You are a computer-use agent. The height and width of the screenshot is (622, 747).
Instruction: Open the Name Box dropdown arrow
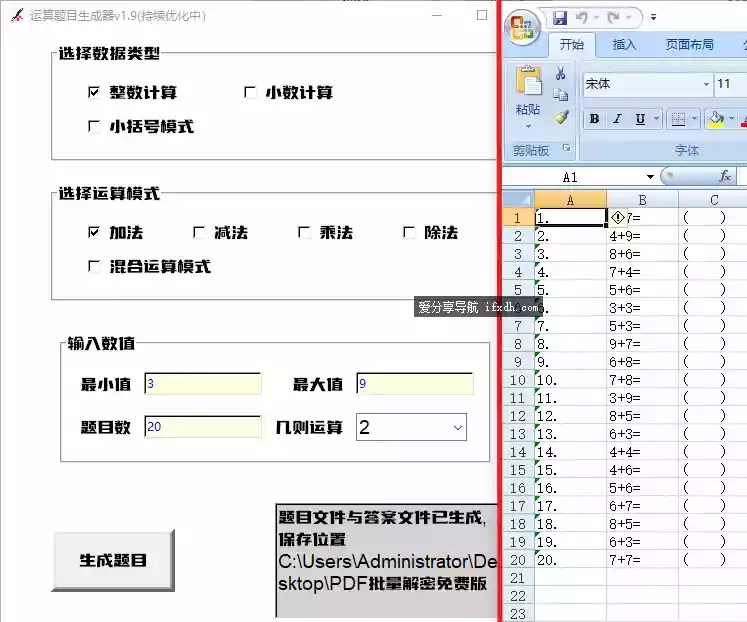coord(650,177)
